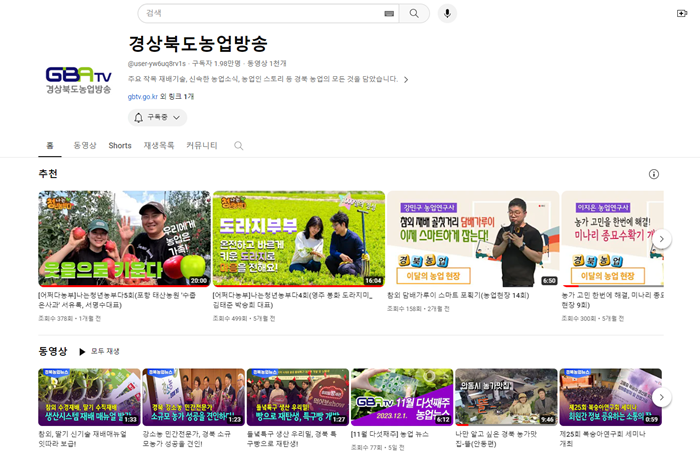Play the 도라지부부 video thumbnail

(x=298, y=238)
